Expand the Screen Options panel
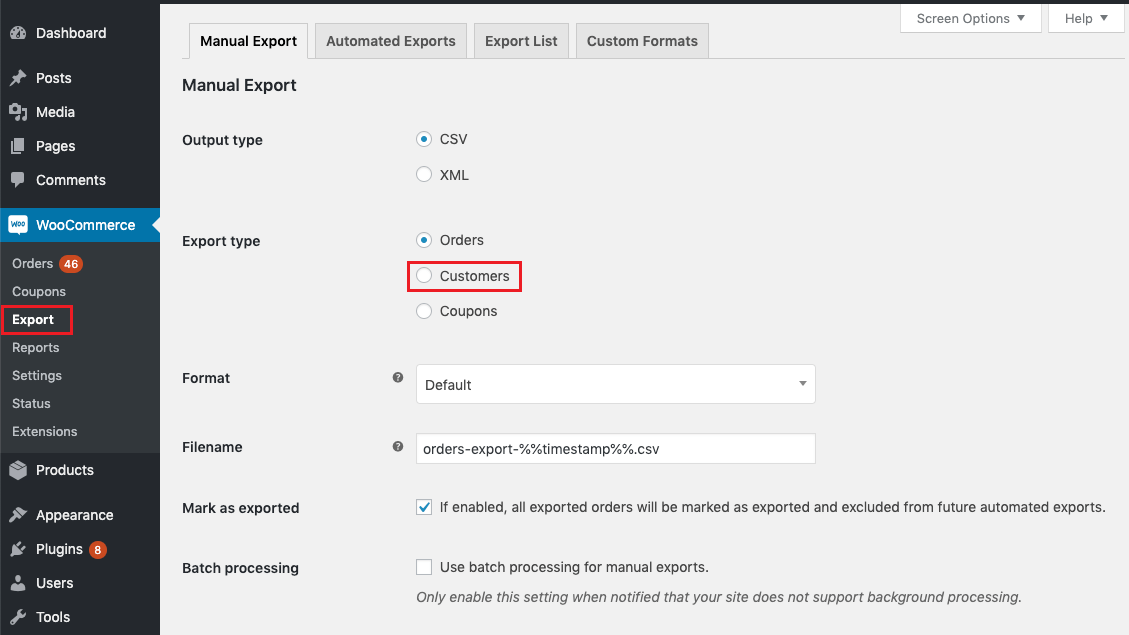1129x635 pixels. pyautogui.click(x=971, y=19)
